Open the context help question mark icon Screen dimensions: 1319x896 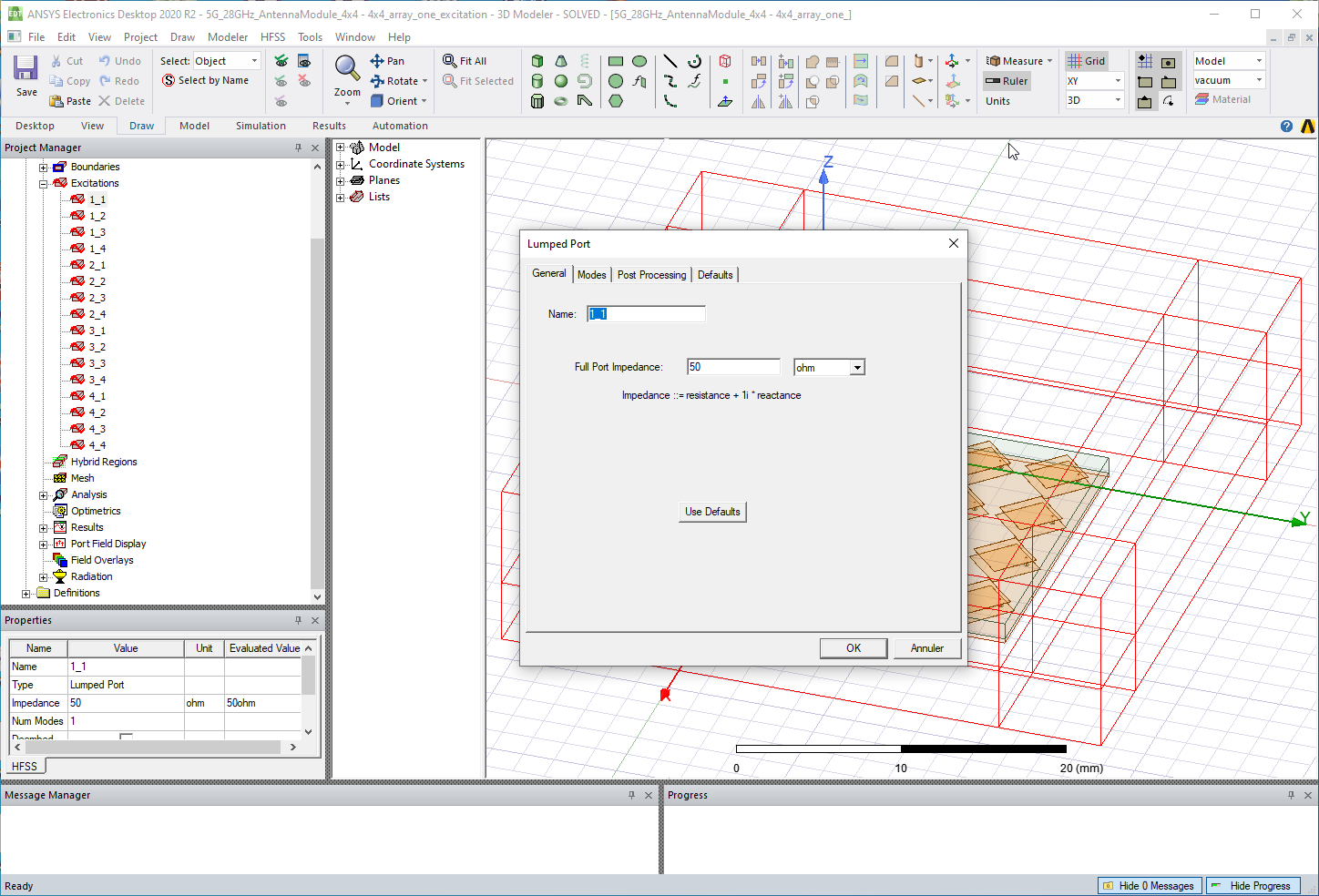click(1286, 127)
